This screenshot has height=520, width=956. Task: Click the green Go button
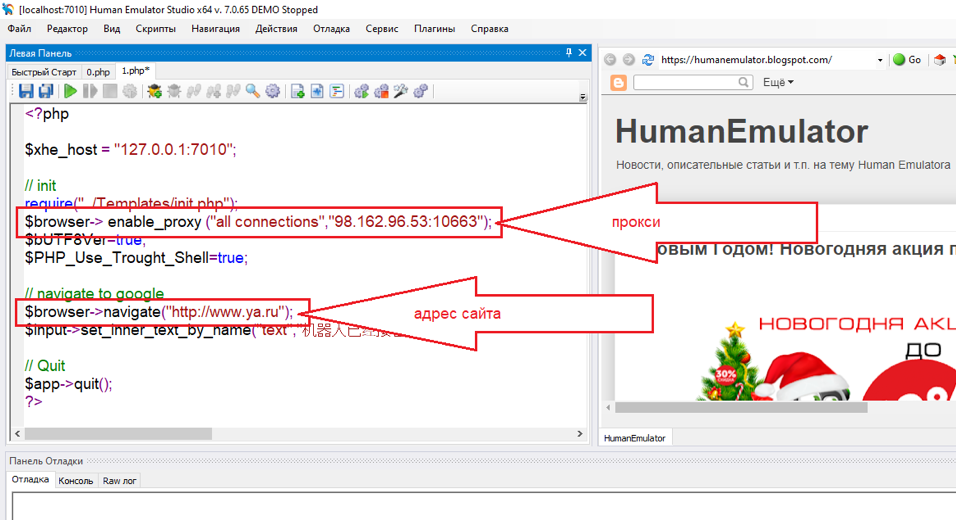(907, 60)
